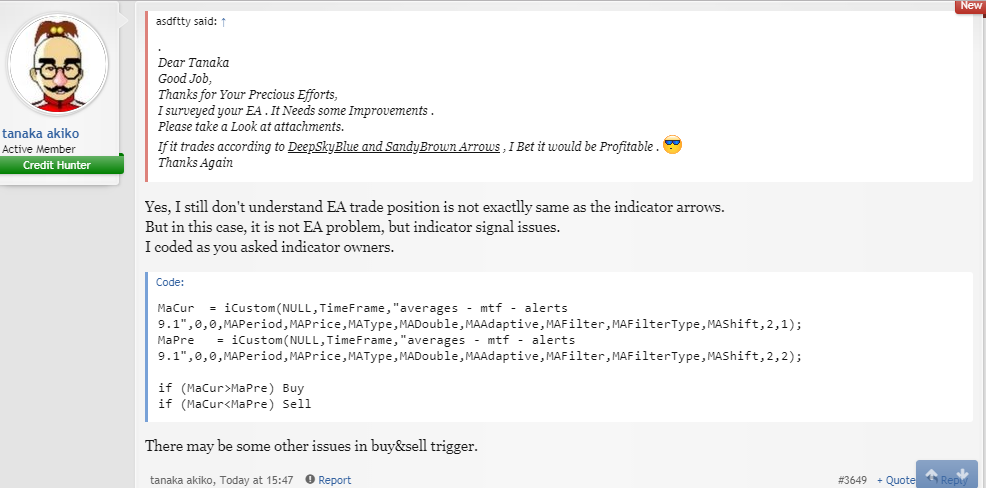Open tanaka akiko's profile from sidebar username
Screen dimensions: 986x488
pyautogui.click(x=41, y=133)
